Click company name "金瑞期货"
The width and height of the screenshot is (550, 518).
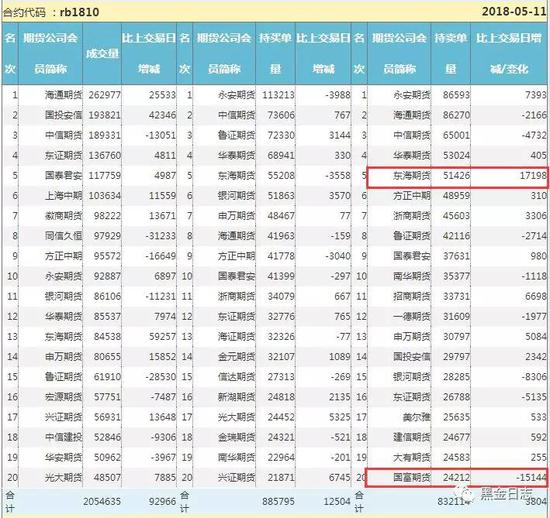click(x=236, y=437)
